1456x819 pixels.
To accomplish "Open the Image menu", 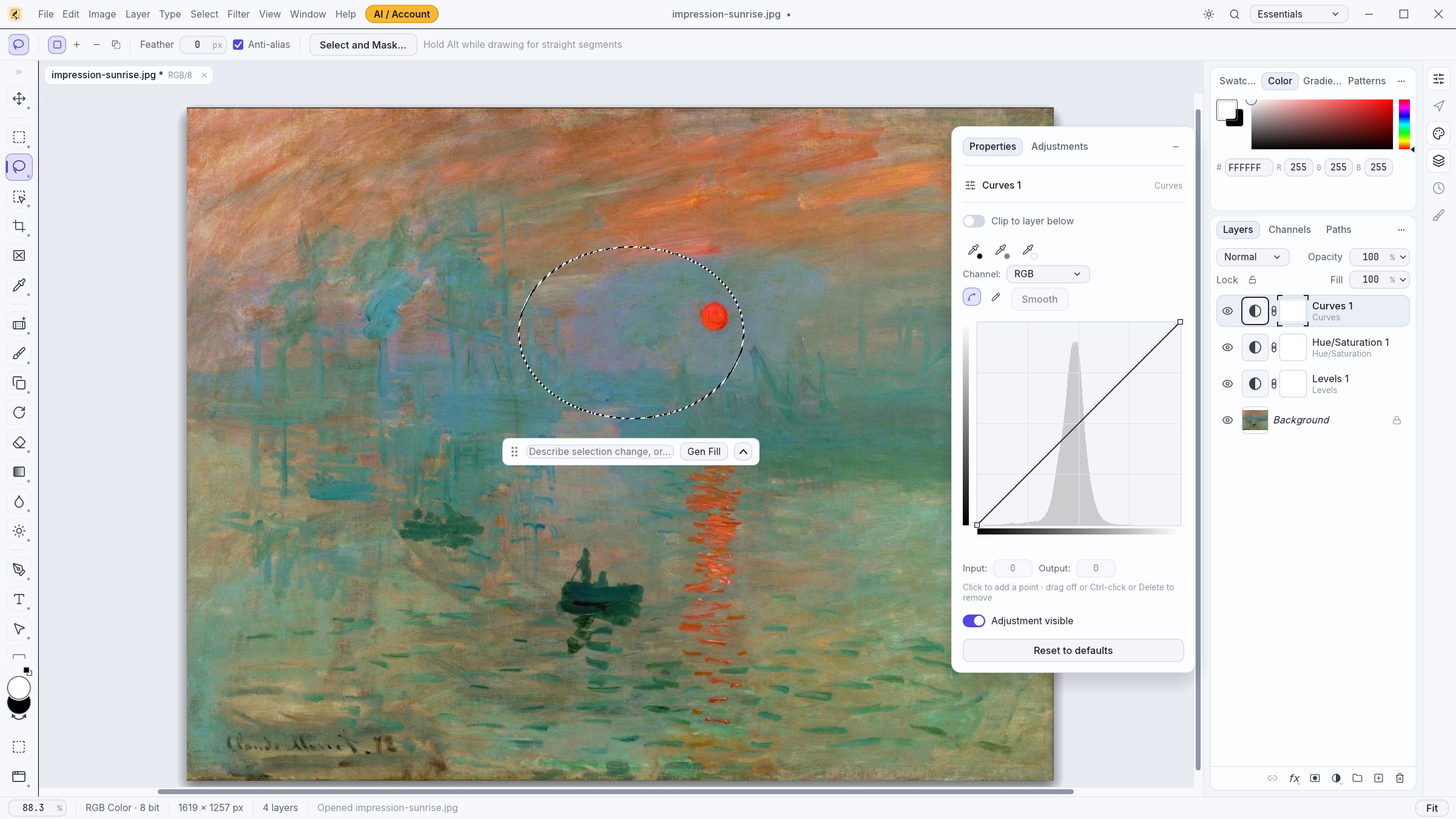I will (102, 14).
